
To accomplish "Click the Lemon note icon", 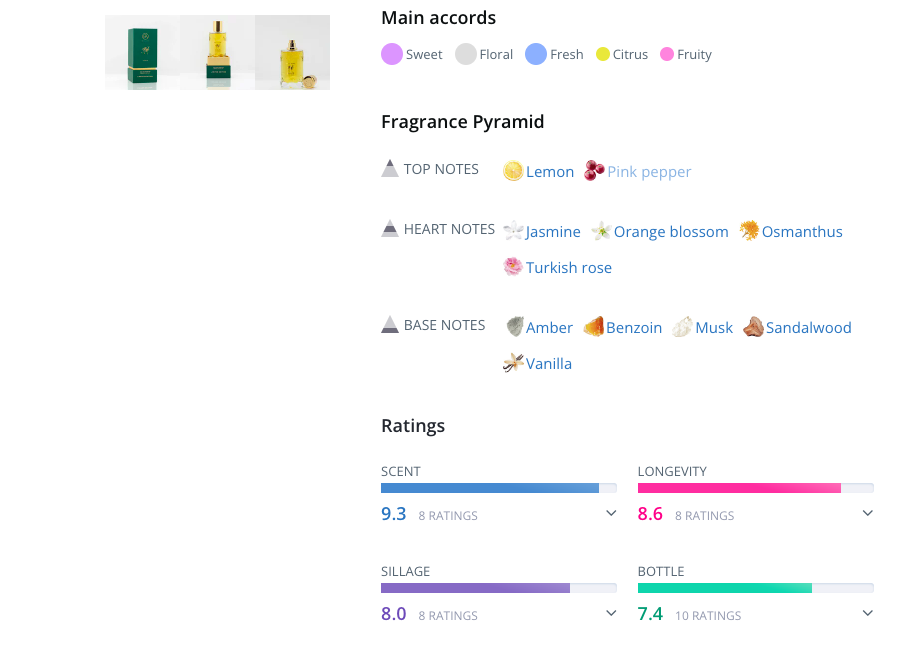I will point(513,171).
